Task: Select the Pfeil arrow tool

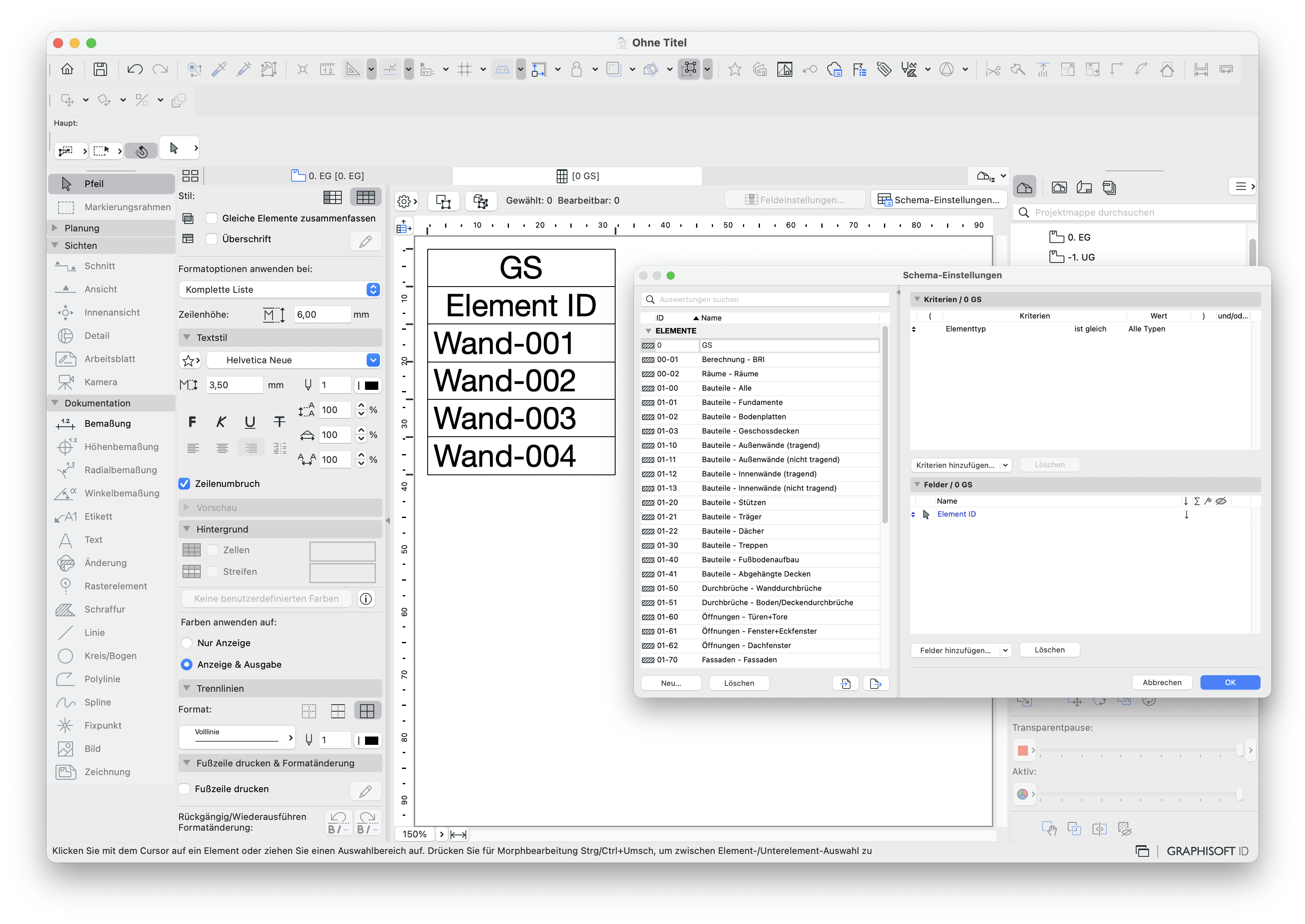Action: [112, 184]
